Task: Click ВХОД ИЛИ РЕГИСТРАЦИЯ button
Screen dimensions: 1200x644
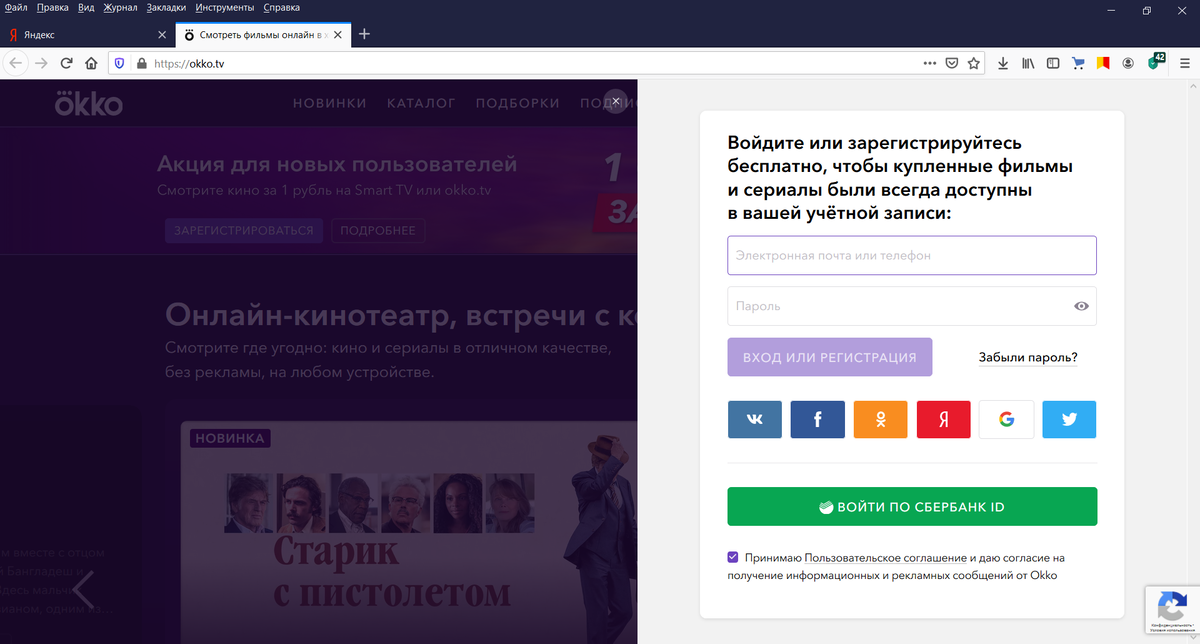Action: point(830,357)
